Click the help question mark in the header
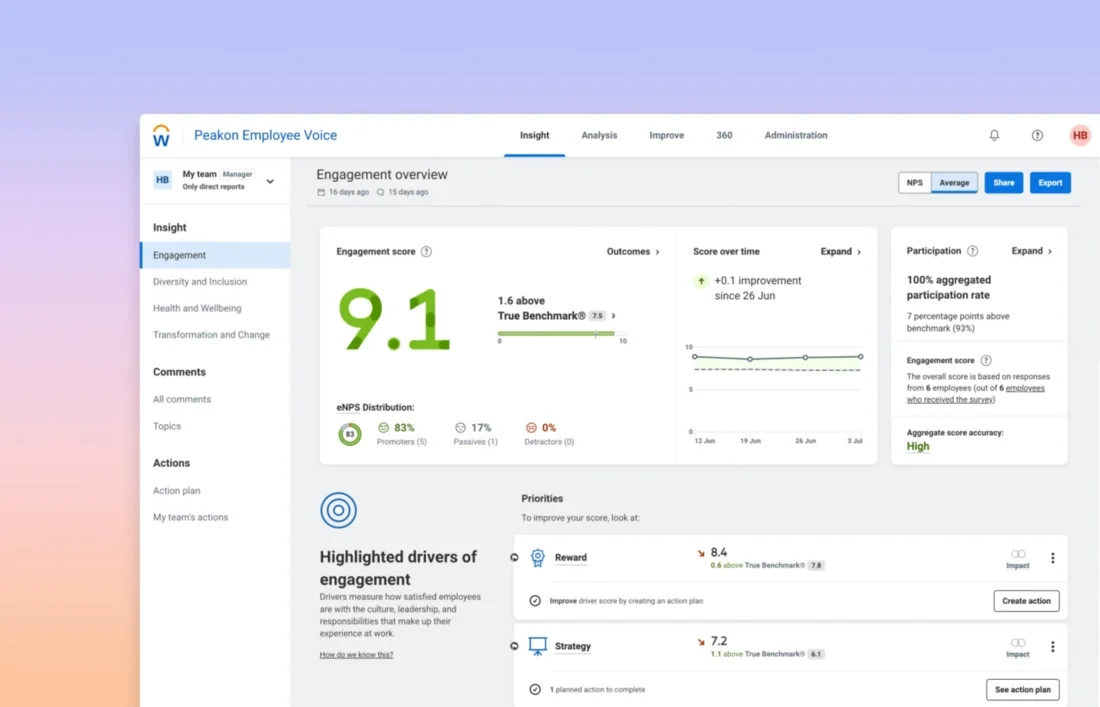 tap(1037, 134)
